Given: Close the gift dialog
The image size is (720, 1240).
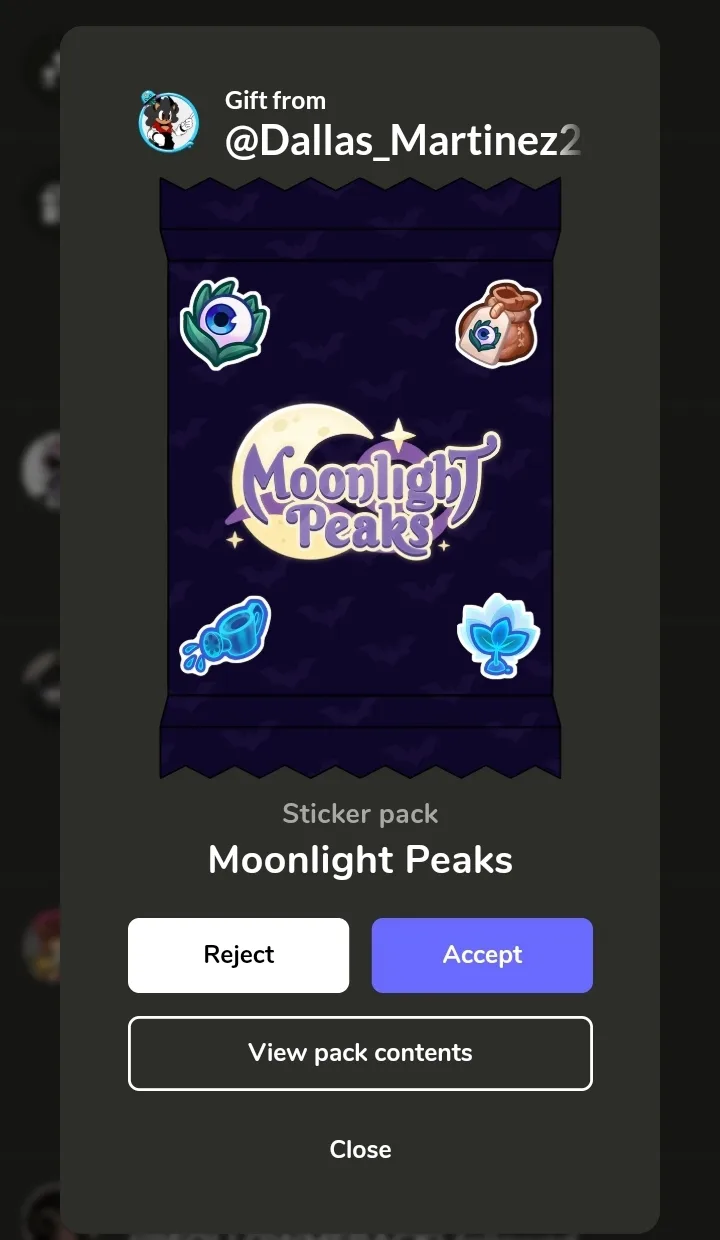Looking at the screenshot, I should click(x=360, y=1149).
